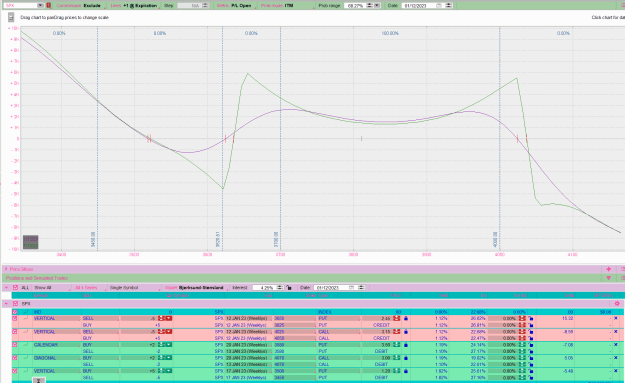
Task: Open the SPX group settings gear
Action: tap(617, 304)
